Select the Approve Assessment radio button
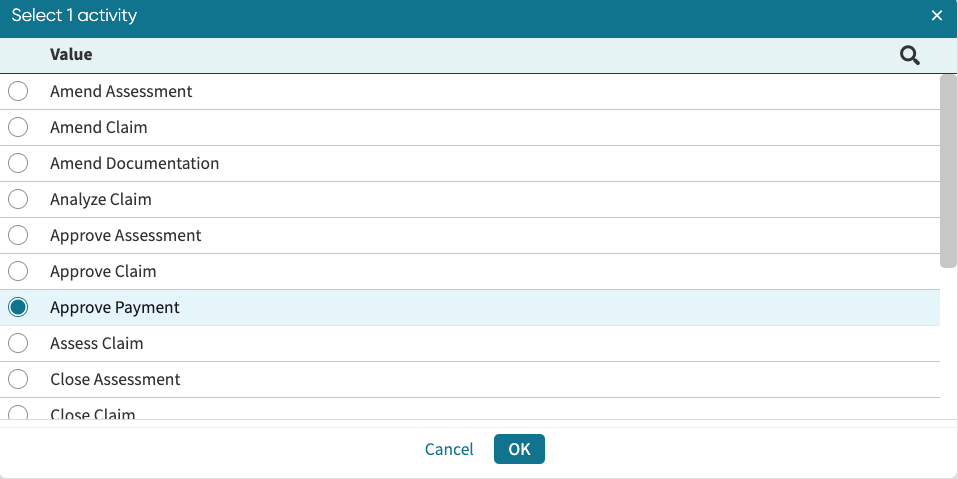The width and height of the screenshot is (958, 479). [x=18, y=236]
